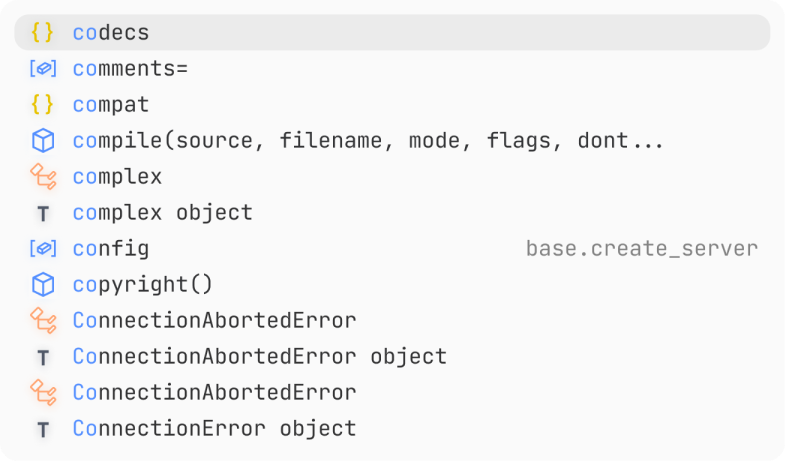Screen dimensions: 785x461
Task: Click the orange class icon beside complex
Action: tap(43, 177)
